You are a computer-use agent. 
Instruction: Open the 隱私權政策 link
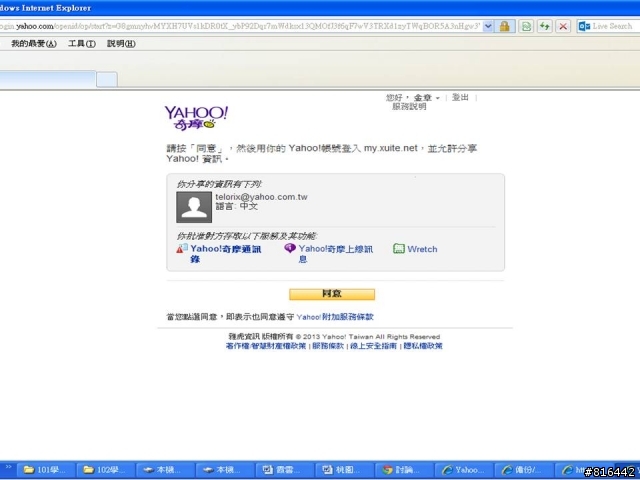pos(423,346)
